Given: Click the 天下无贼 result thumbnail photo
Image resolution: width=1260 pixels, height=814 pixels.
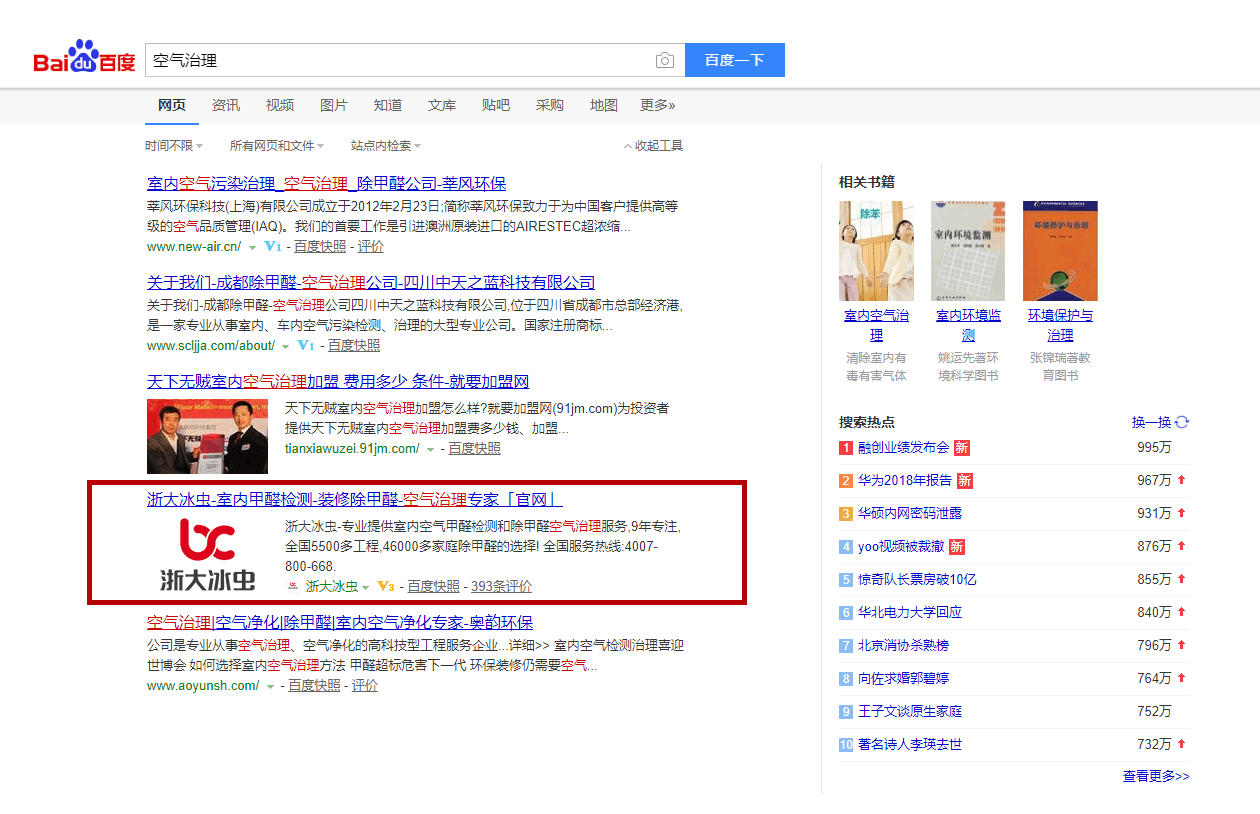Looking at the screenshot, I should [x=207, y=436].
